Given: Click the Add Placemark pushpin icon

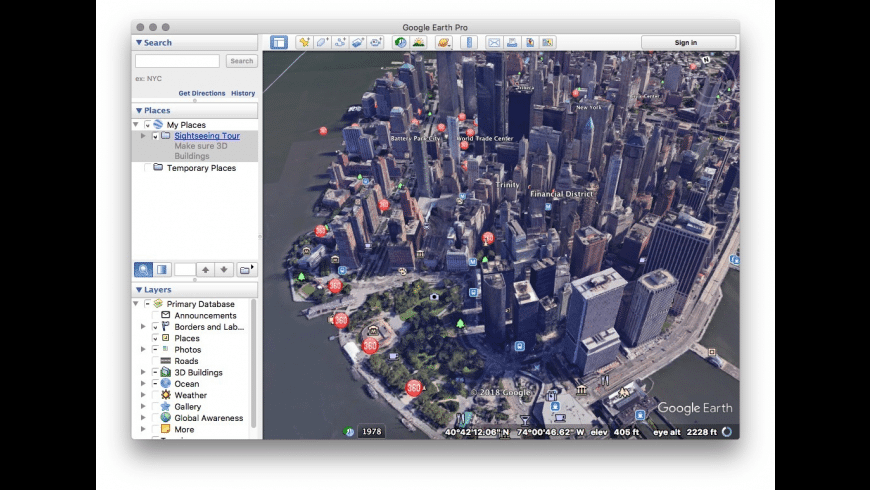Looking at the screenshot, I should [x=304, y=42].
